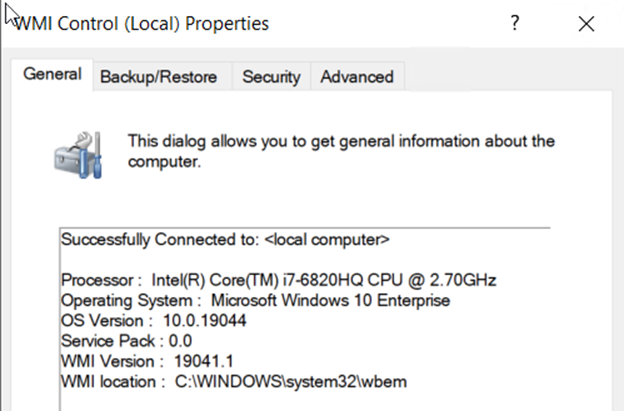Select the General tab
The image size is (624, 411).
pos(52,74)
